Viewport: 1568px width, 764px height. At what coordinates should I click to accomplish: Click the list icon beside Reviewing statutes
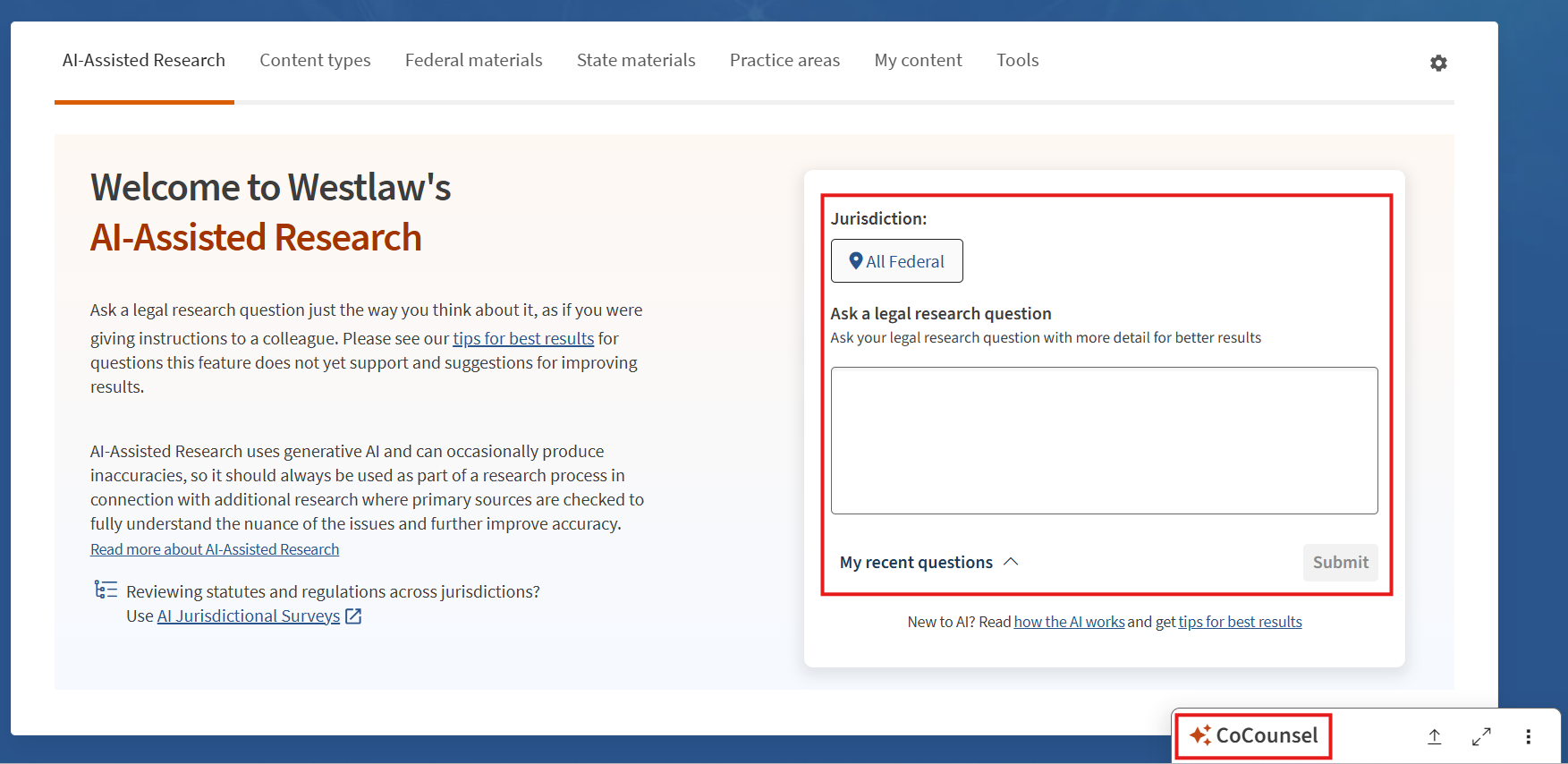106,590
